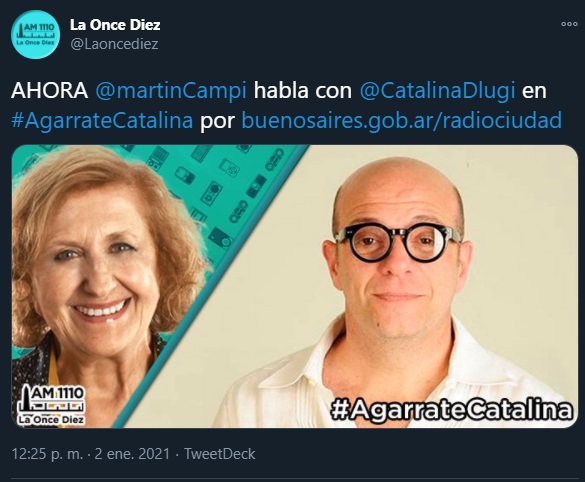Click the tweet timestamp 12:25 p. m. · 2 ene. 2021
The width and height of the screenshot is (585, 482).
(x=91, y=454)
